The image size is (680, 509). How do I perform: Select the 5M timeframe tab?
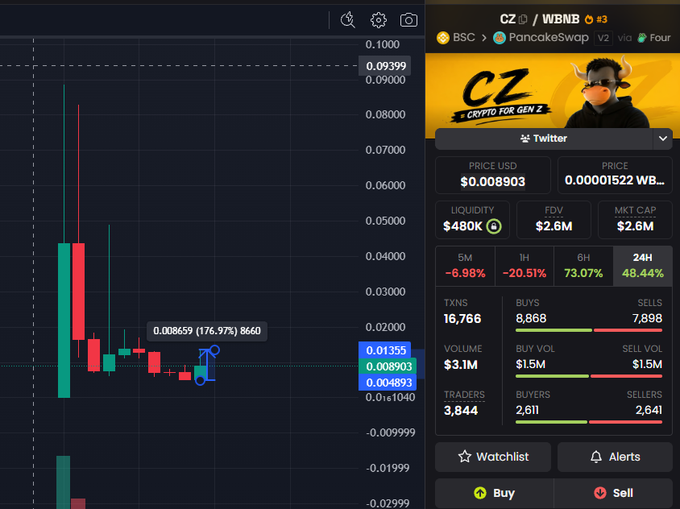tap(465, 266)
